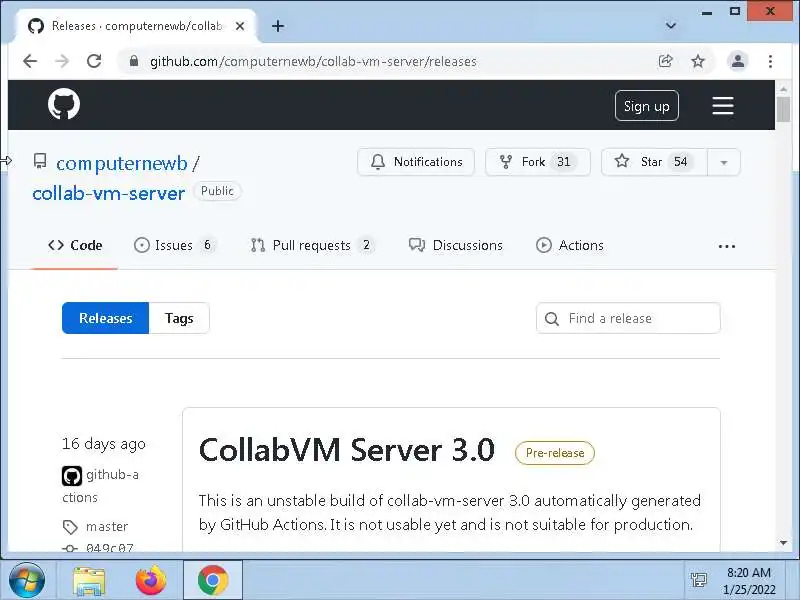The height and width of the screenshot is (600, 800).
Task: Click the Notifications button
Action: [x=416, y=162]
